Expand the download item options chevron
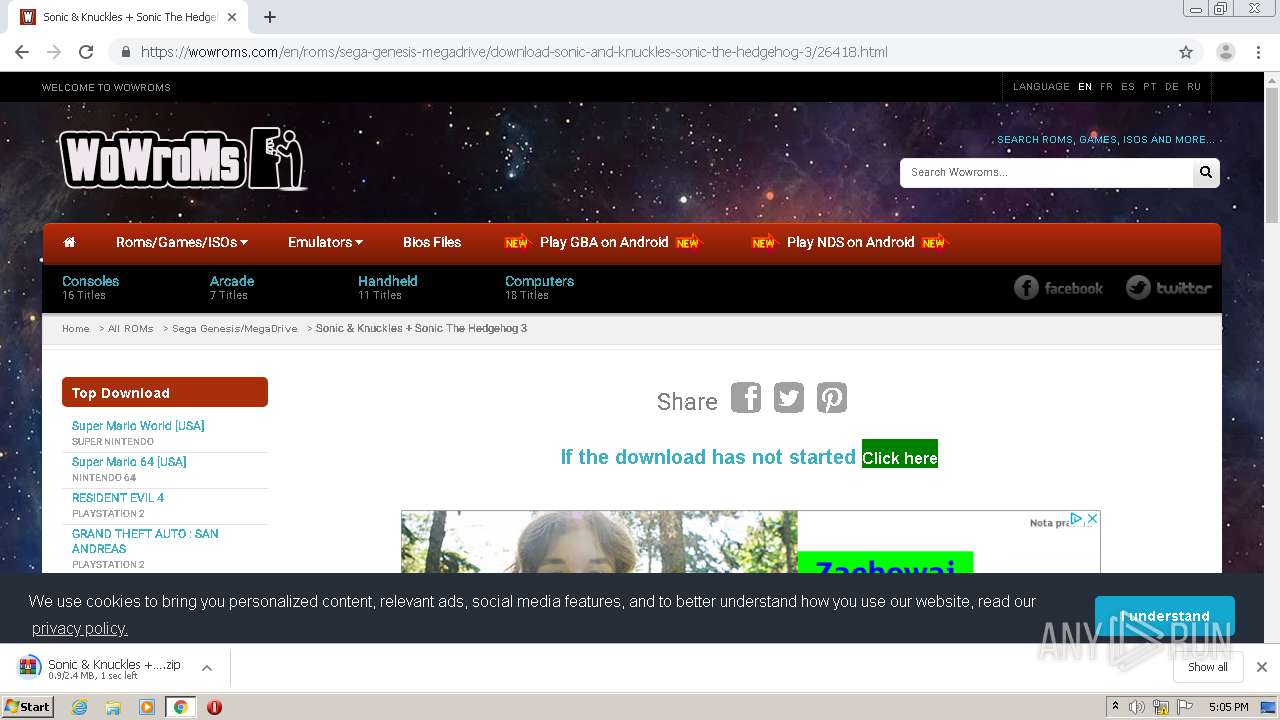This screenshot has width=1280, height=720. [x=207, y=668]
